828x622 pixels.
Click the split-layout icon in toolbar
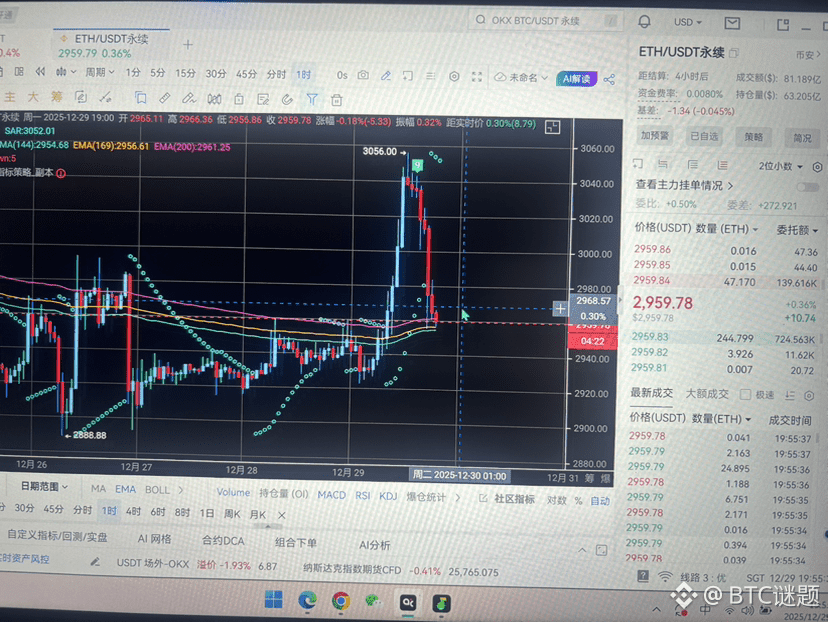[x=19, y=71]
